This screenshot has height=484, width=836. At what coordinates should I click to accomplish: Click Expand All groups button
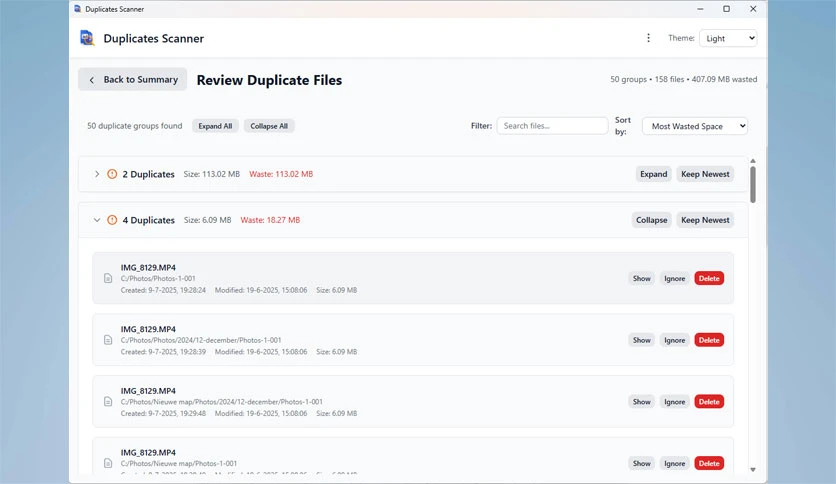tap(215, 126)
